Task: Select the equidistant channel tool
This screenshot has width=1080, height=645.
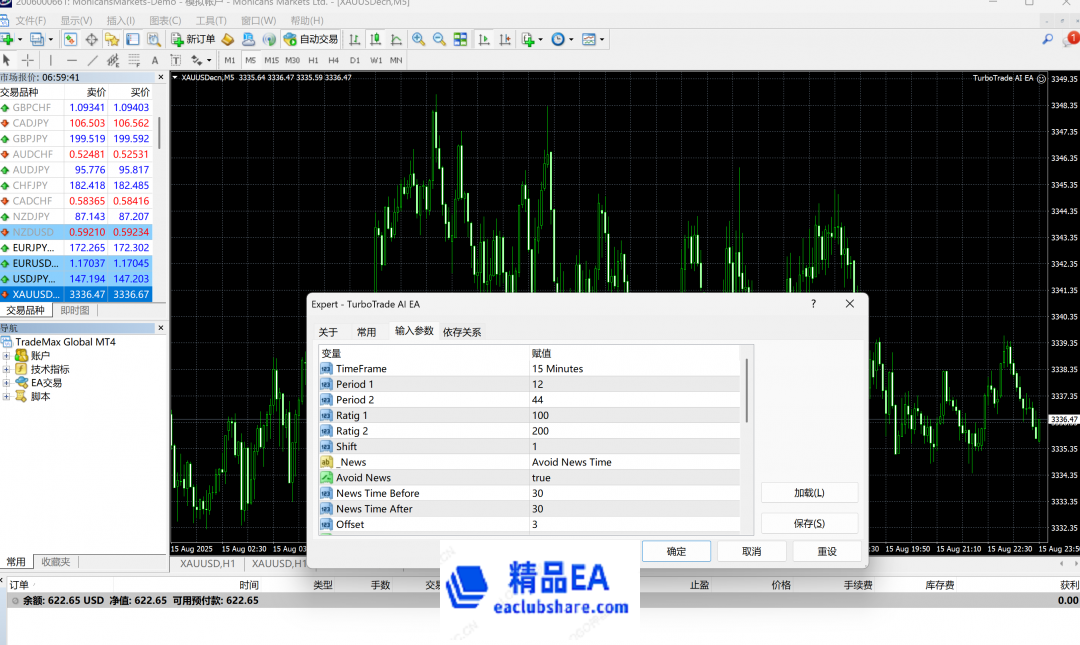Action: [113, 60]
